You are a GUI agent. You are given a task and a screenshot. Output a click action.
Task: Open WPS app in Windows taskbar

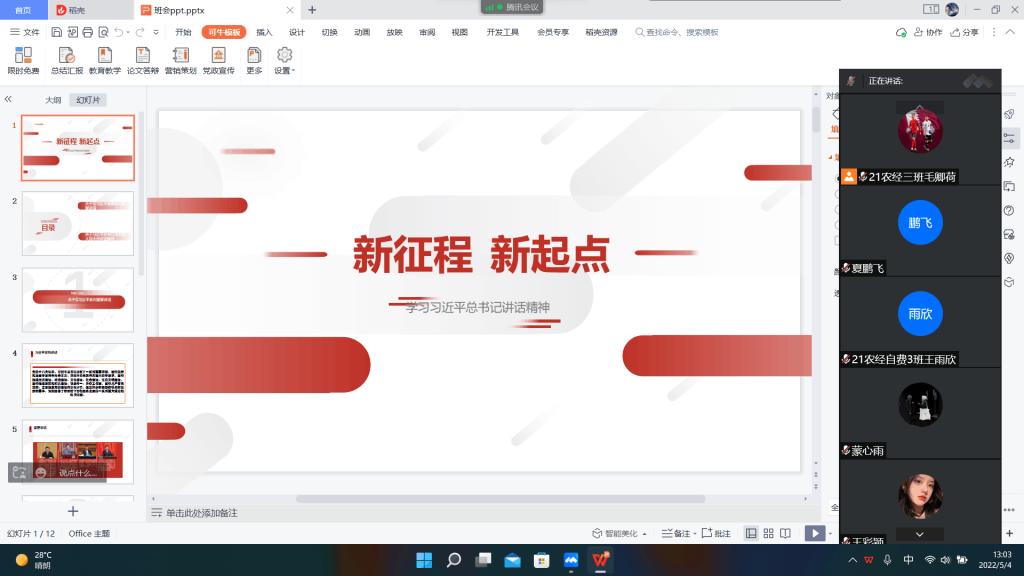tap(601, 560)
